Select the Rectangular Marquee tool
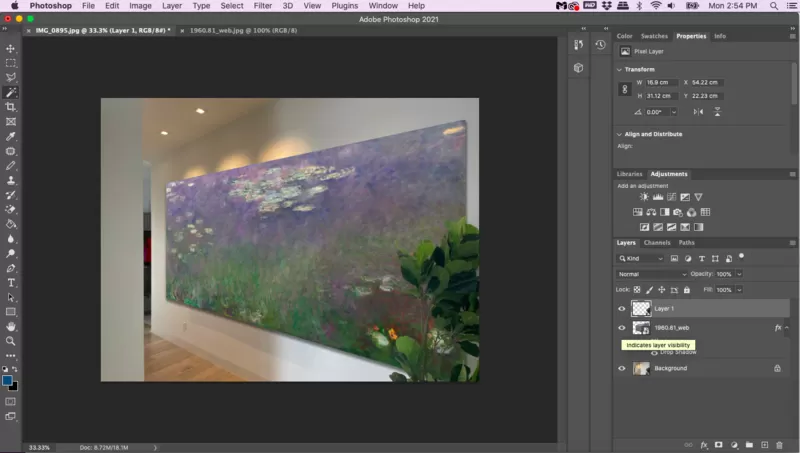800x453 pixels. point(10,63)
